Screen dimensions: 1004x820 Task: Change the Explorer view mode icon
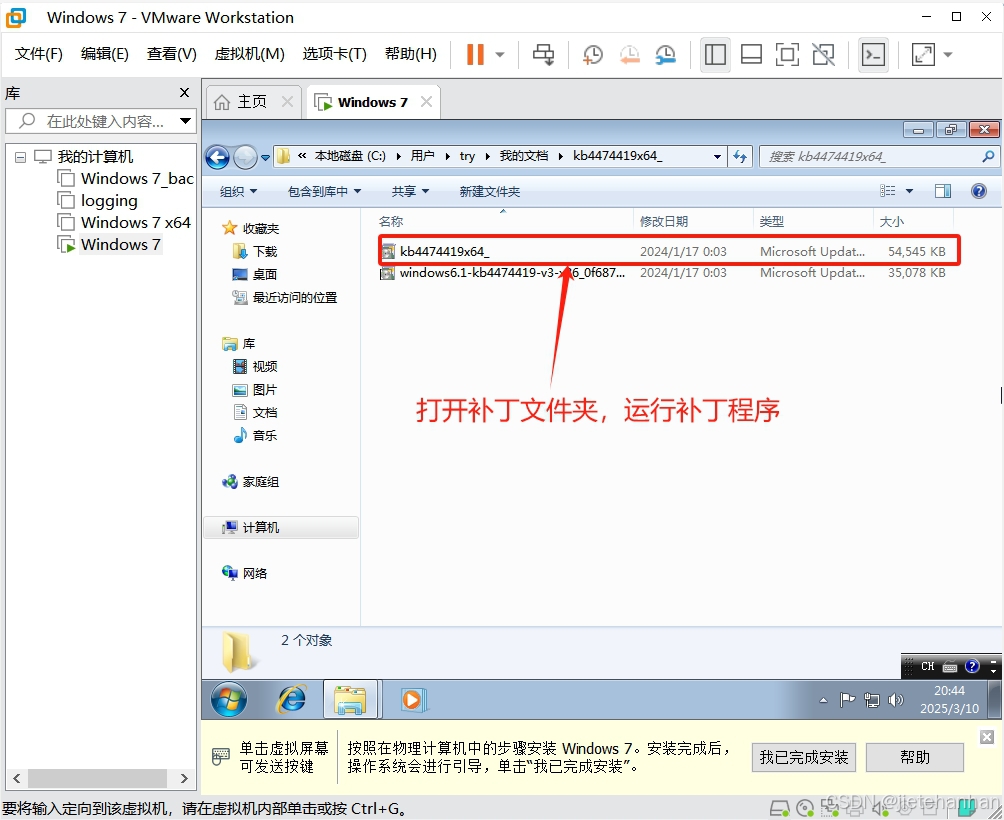click(887, 191)
